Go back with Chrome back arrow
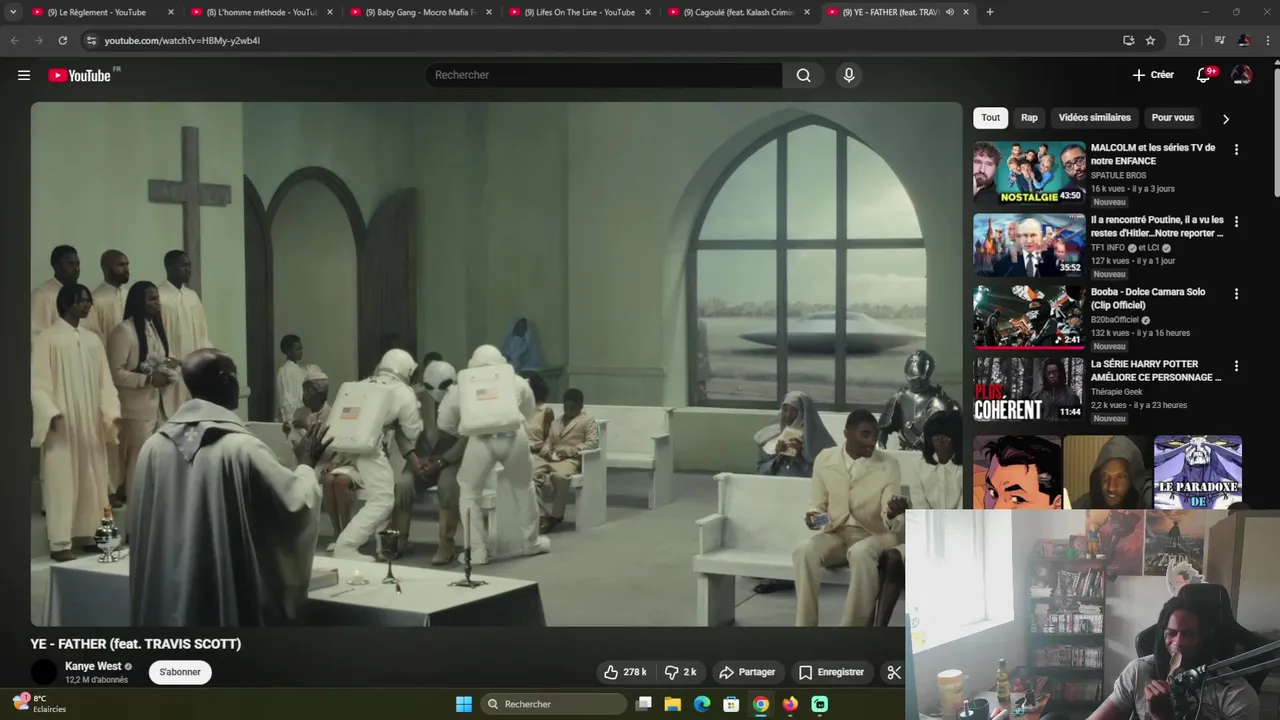Image resolution: width=1280 pixels, height=720 pixels. pyautogui.click(x=14, y=40)
